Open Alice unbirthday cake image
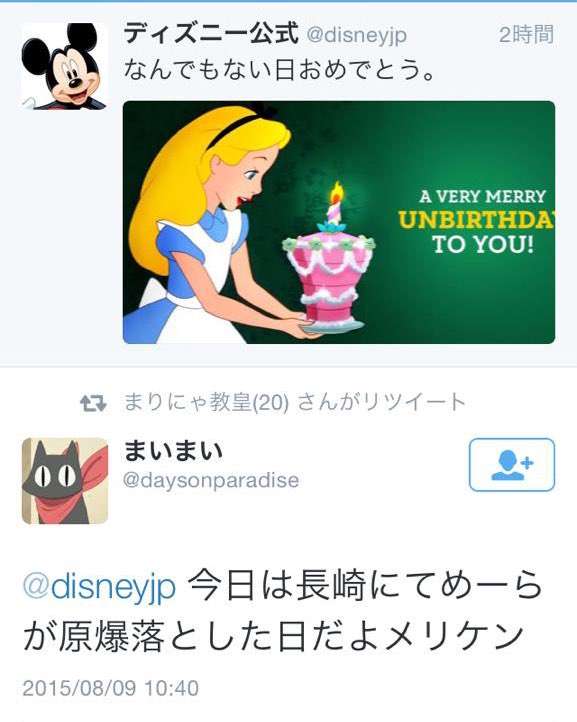Viewport: 577px width, 722px height. tap(339, 222)
